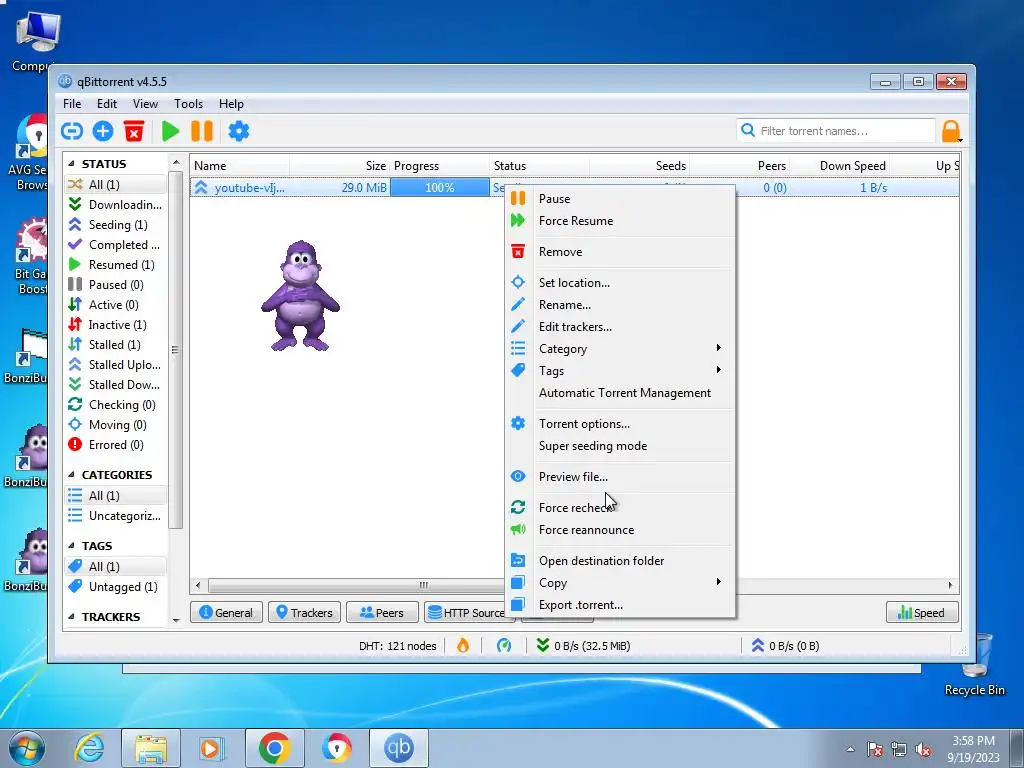
Task: Toggle Automatic Torrent Management
Action: [x=620, y=393]
